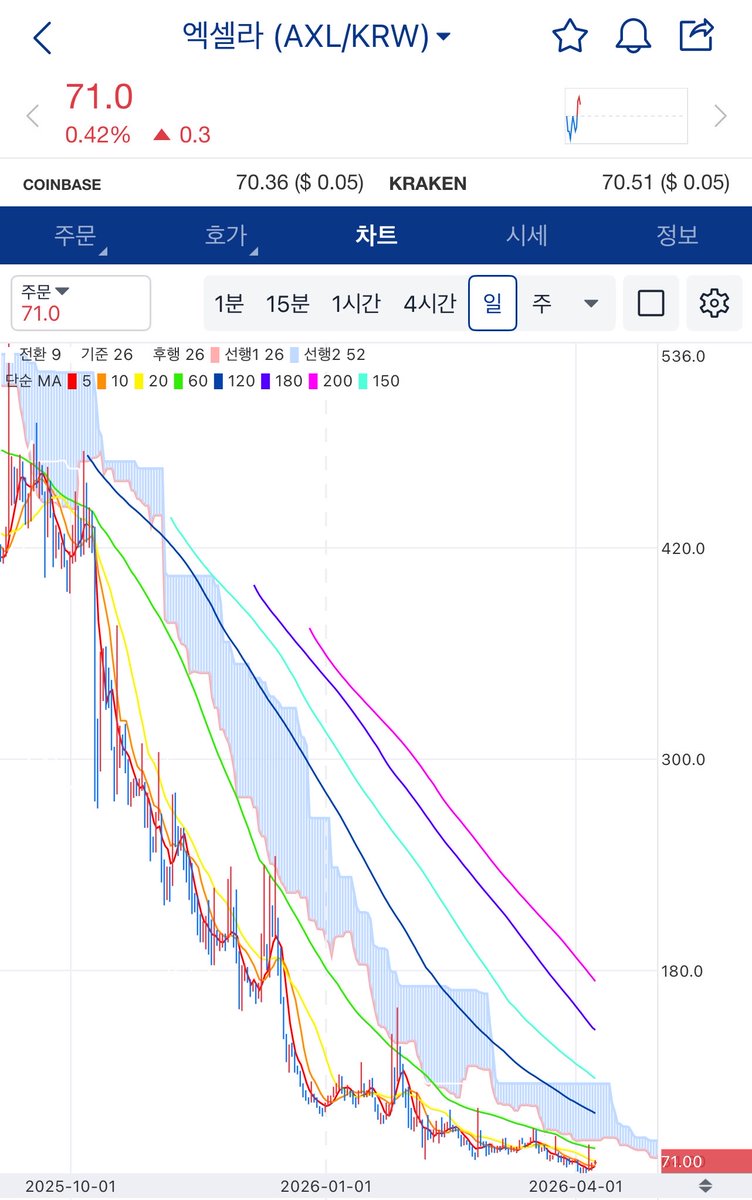Screen dimensions: 752x1200
Task: Click the magenta MA 200 color swatch
Action: click(312, 381)
